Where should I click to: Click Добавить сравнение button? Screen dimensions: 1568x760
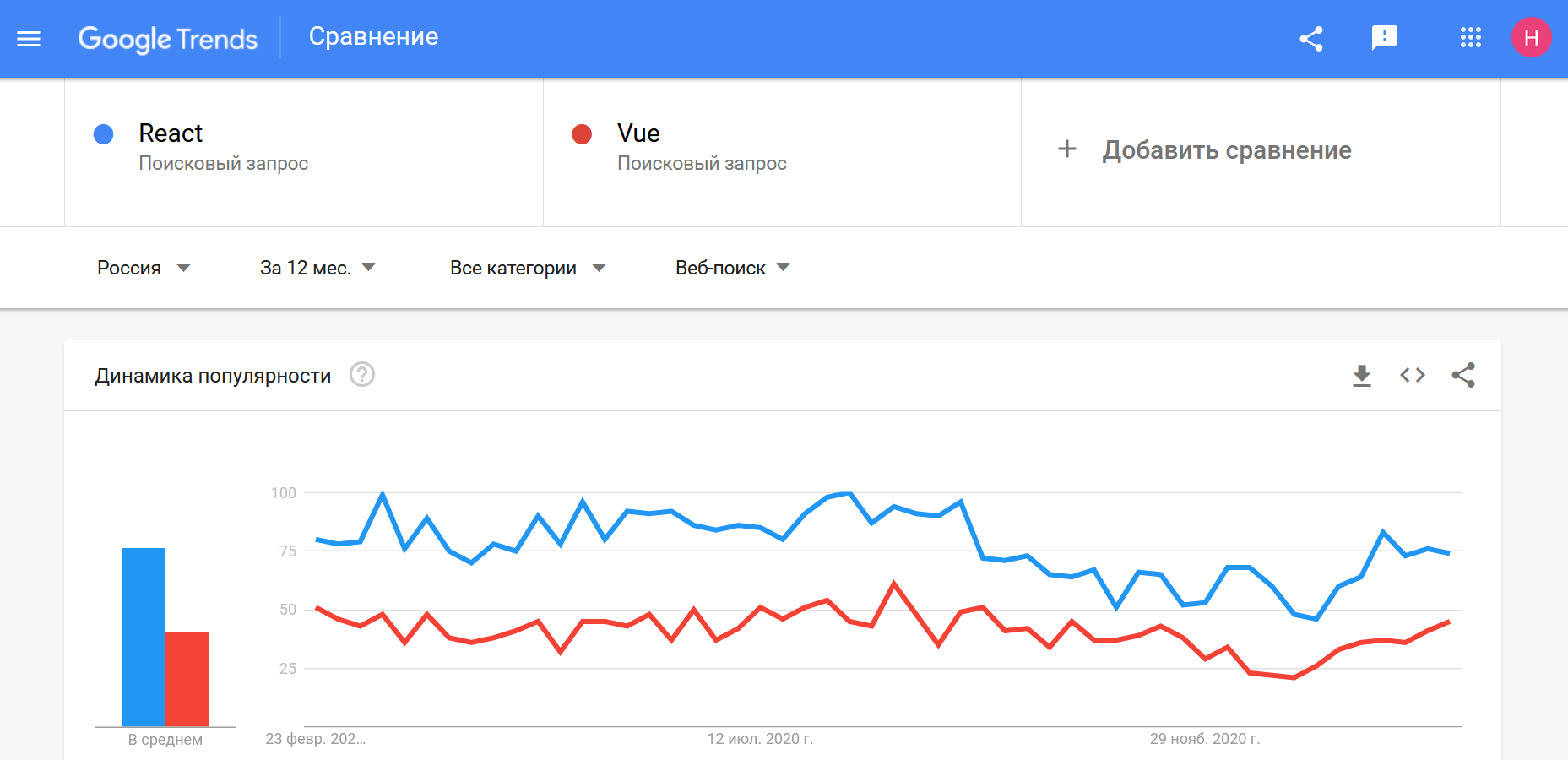(1226, 150)
